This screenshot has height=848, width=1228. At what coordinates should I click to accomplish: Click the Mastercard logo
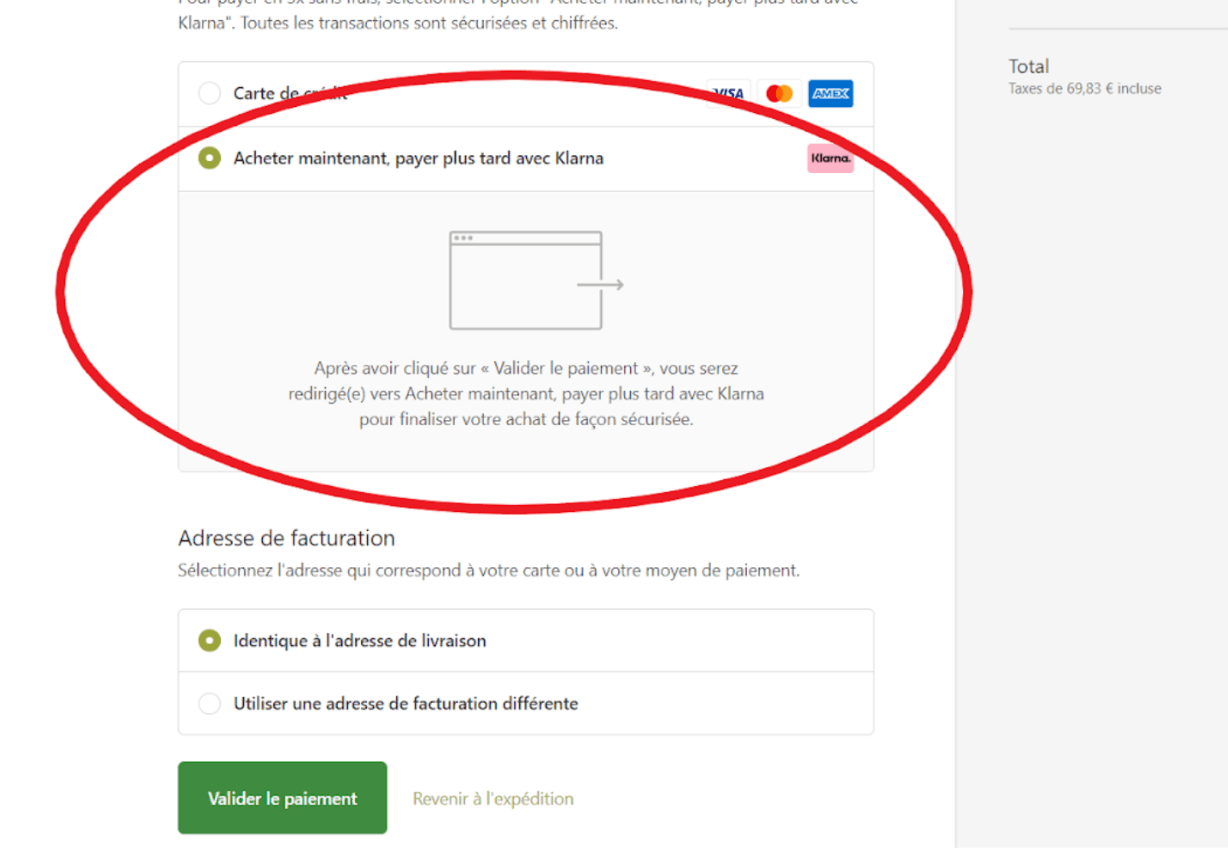[x=779, y=94]
